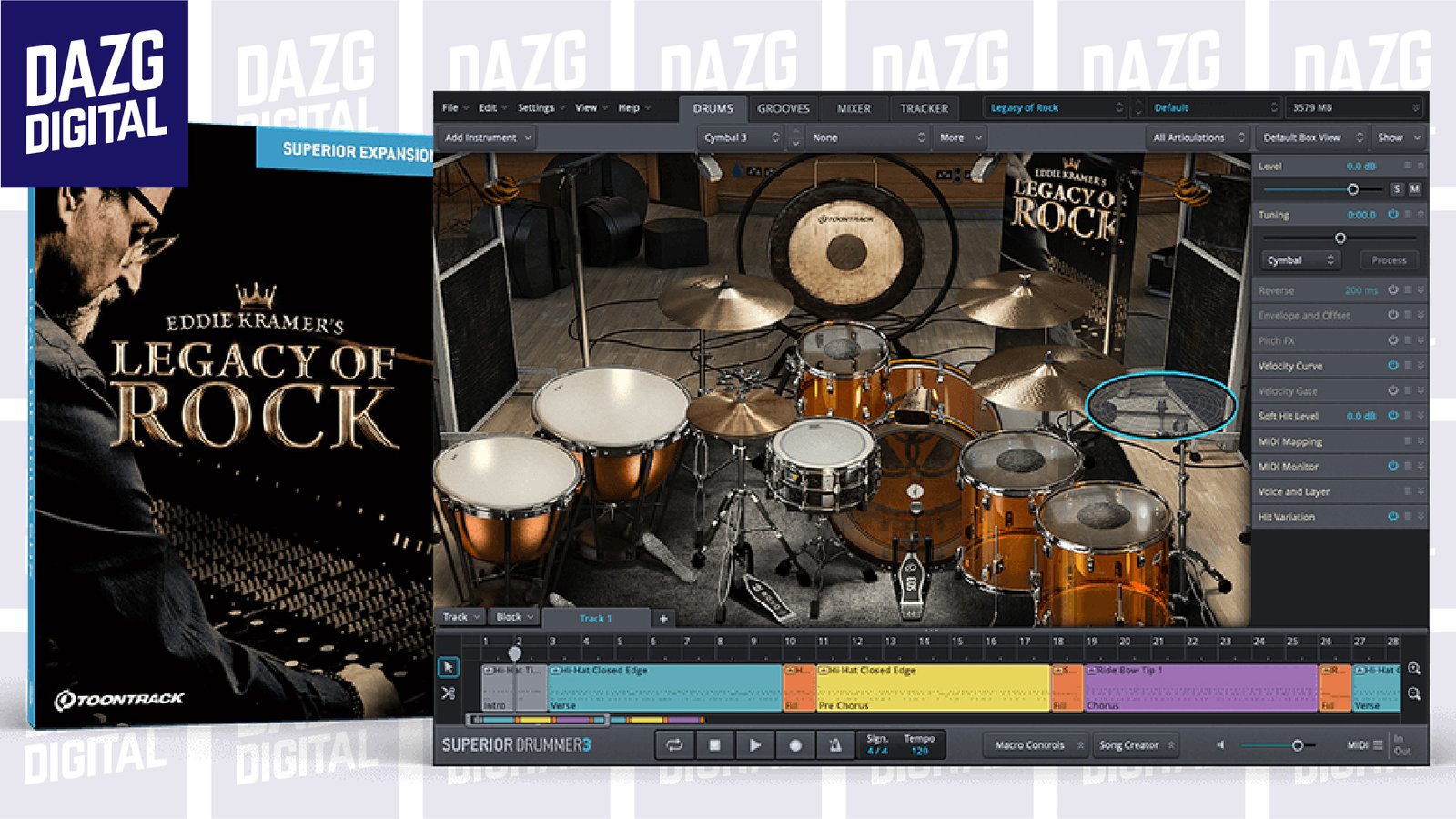Open Velocity Curve row square menu icon
The image size is (1456, 819).
[1407, 365]
